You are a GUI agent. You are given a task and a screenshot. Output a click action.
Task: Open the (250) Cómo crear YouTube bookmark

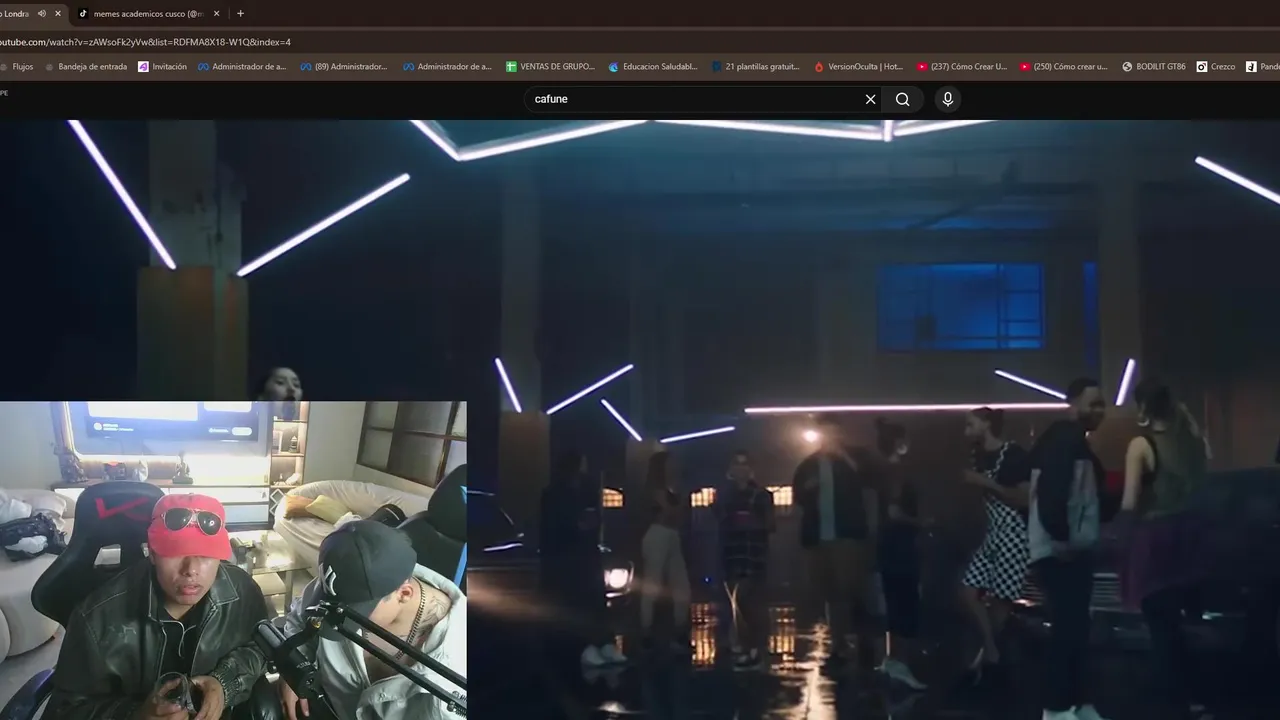tap(1064, 67)
